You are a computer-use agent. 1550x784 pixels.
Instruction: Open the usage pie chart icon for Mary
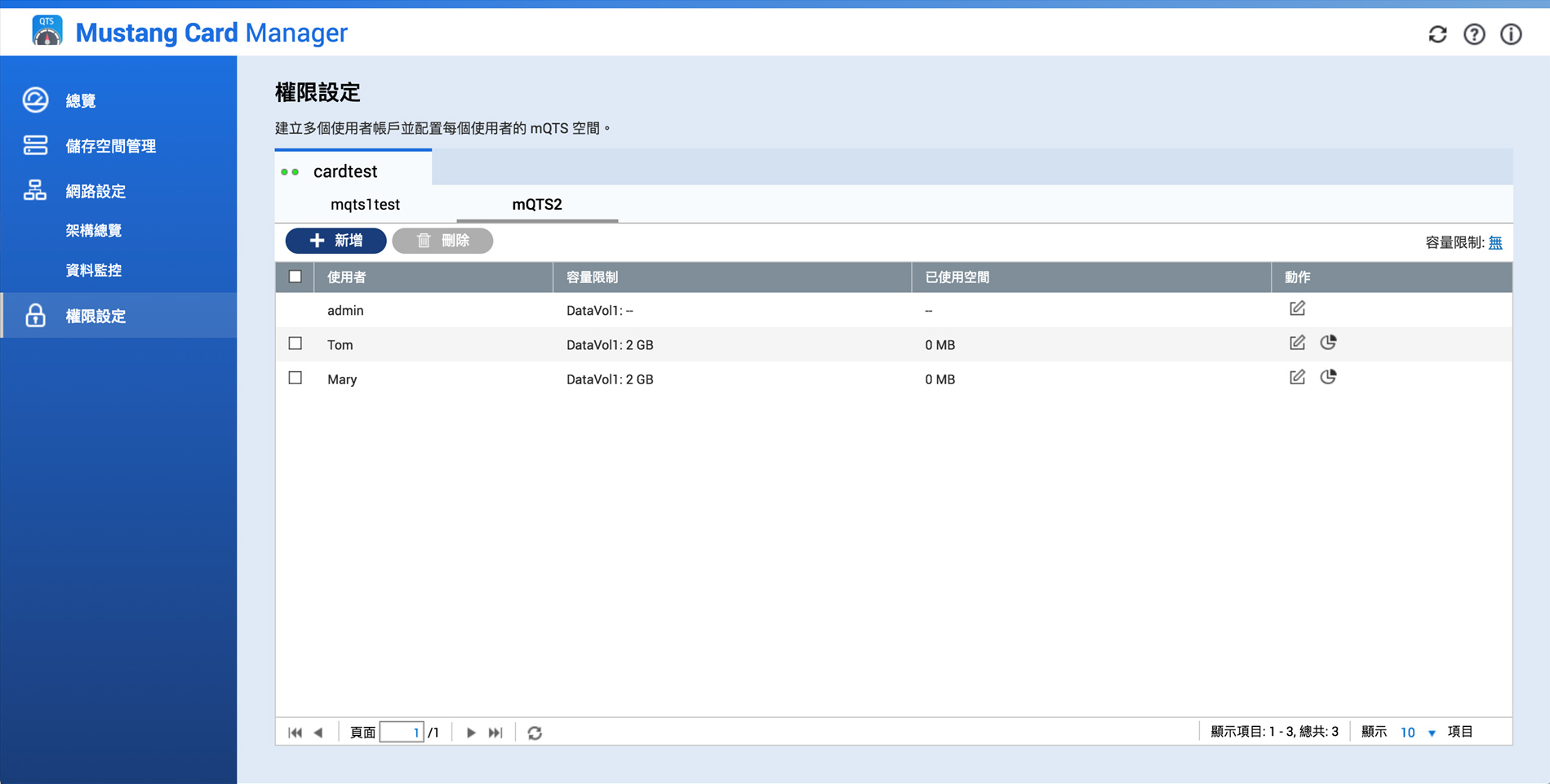[x=1328, y=377]
